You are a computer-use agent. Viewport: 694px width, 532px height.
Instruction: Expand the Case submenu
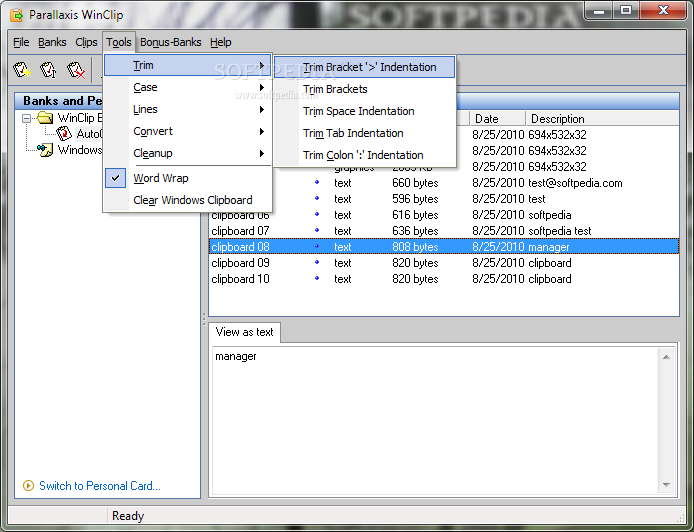pos(188,87)
